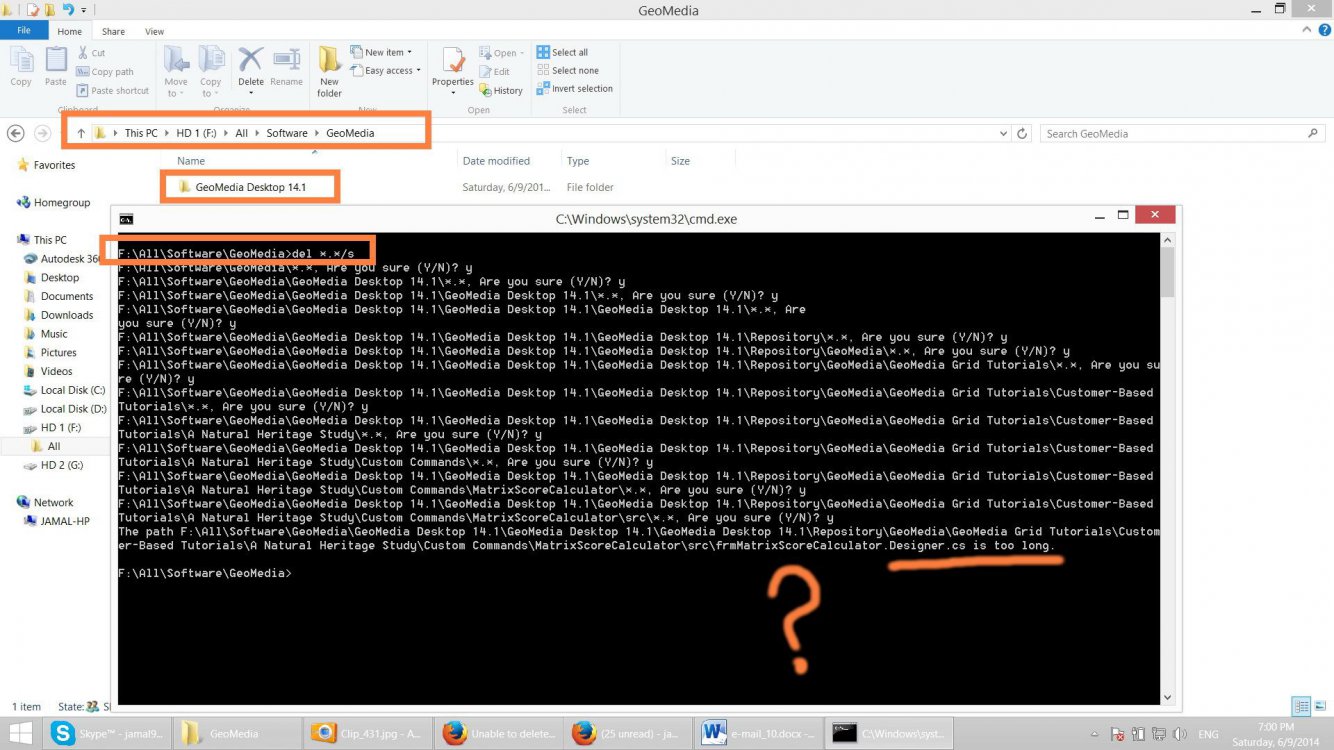Screen dimensions: 1334x750
Task: Open Skype from the taskbar
Action: [x=109, y=733]
